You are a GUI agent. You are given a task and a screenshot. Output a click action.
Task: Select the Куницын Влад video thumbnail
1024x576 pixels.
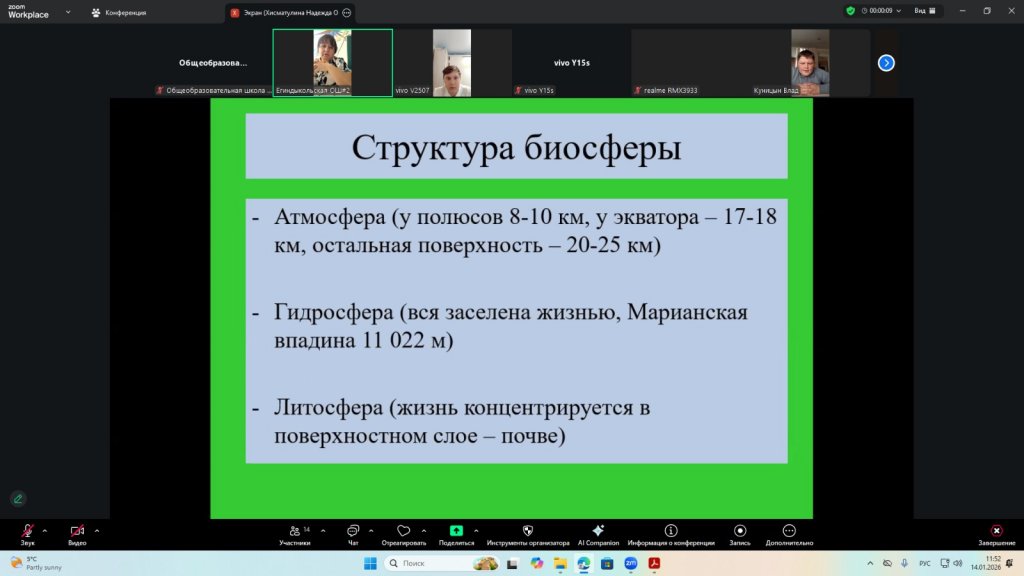click(810, 62)
